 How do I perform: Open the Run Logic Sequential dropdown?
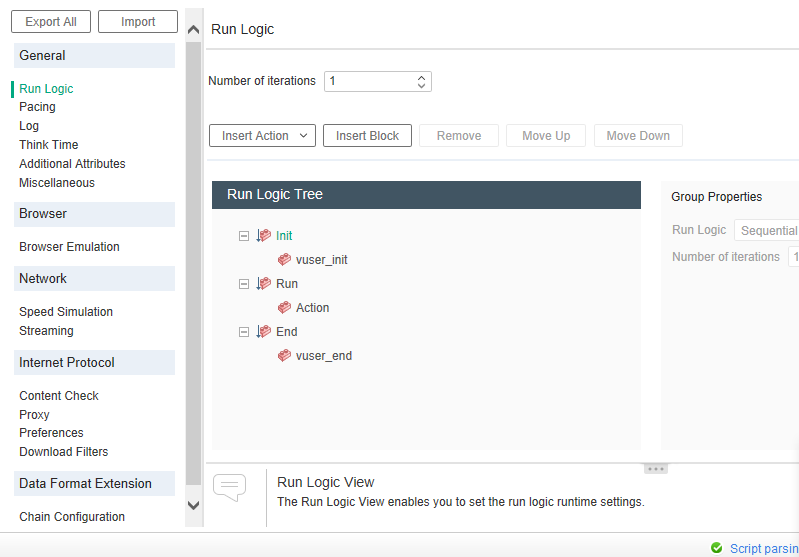pyautogui.click(x=766, y=230)
